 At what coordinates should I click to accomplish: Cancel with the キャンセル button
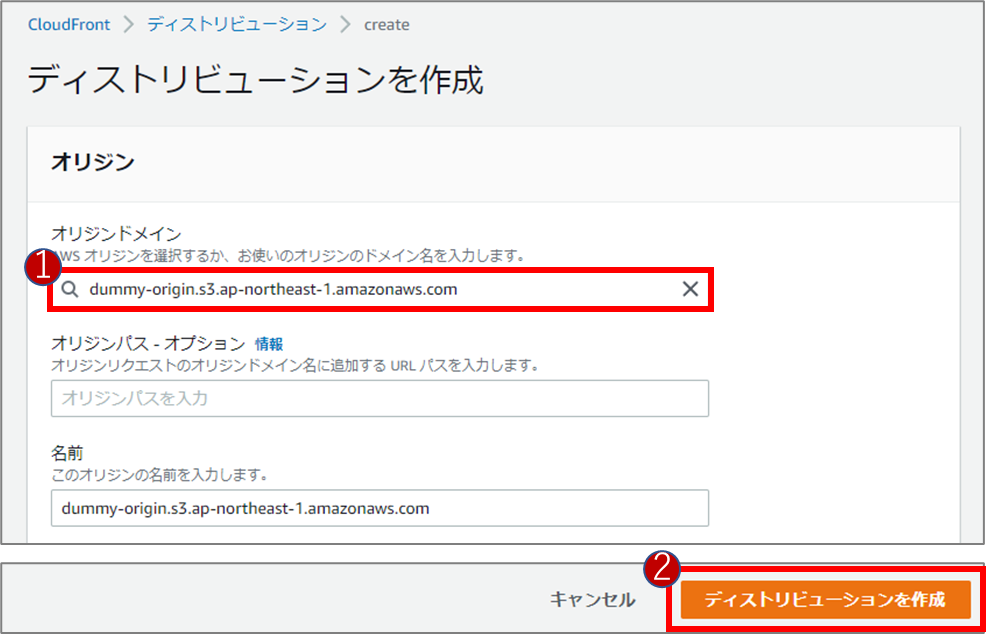coord(592,599)
